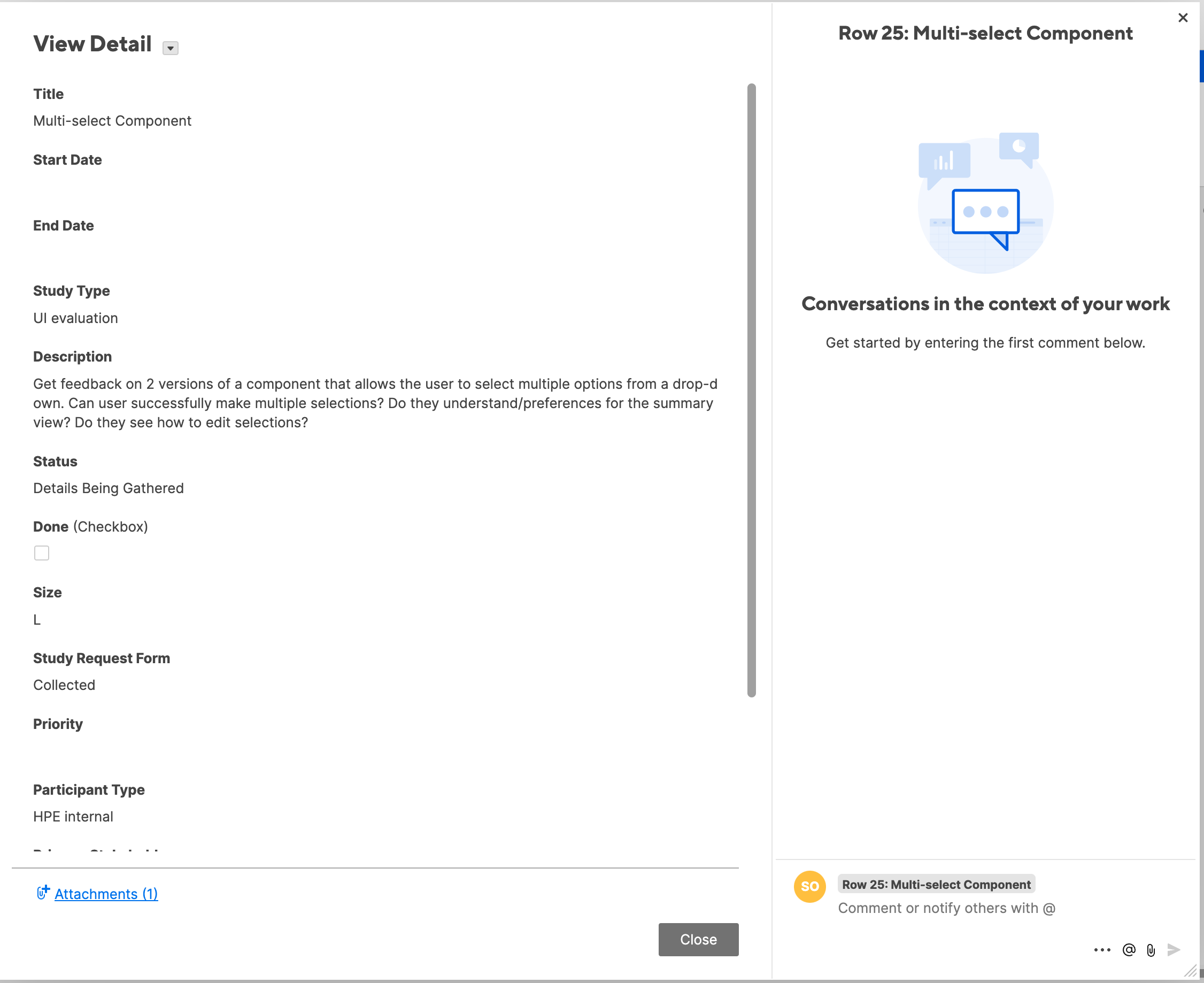This screenshot has width=1204, height=983.
Task: Attach a file with the paperclip icon
Action: click(x=1150, y=950)
